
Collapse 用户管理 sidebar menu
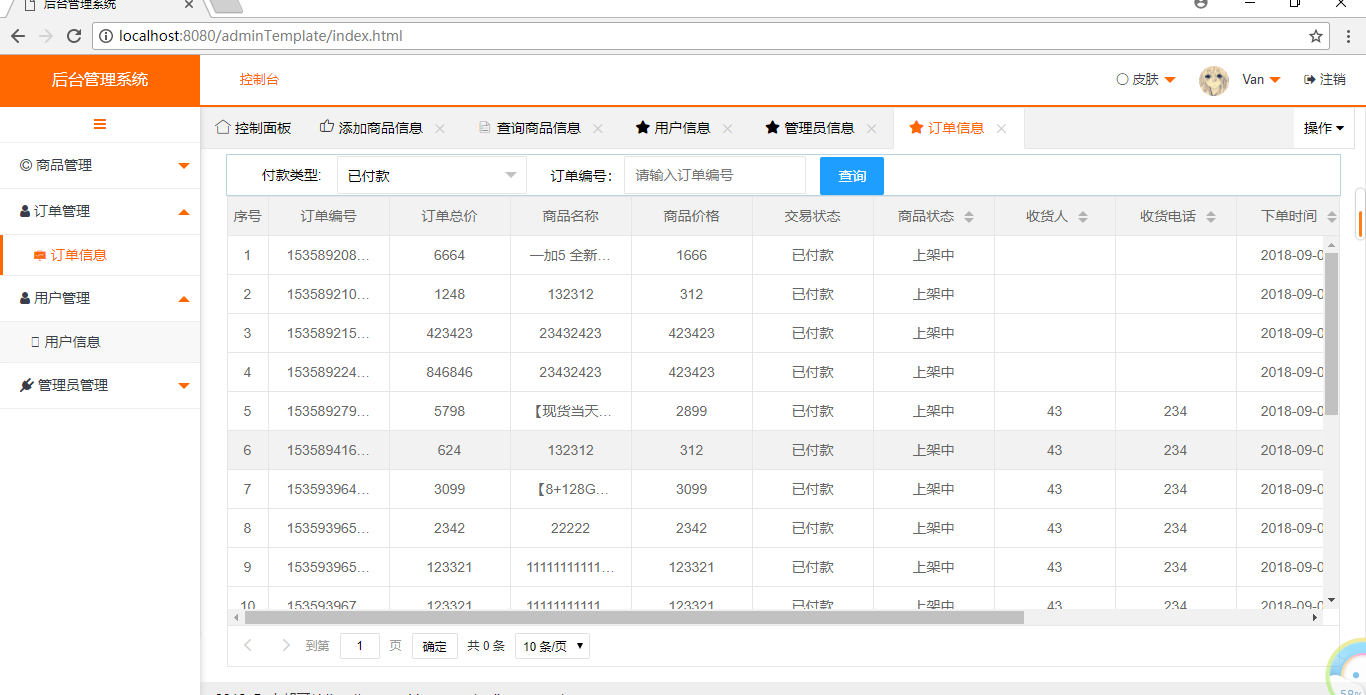[100, 299]
